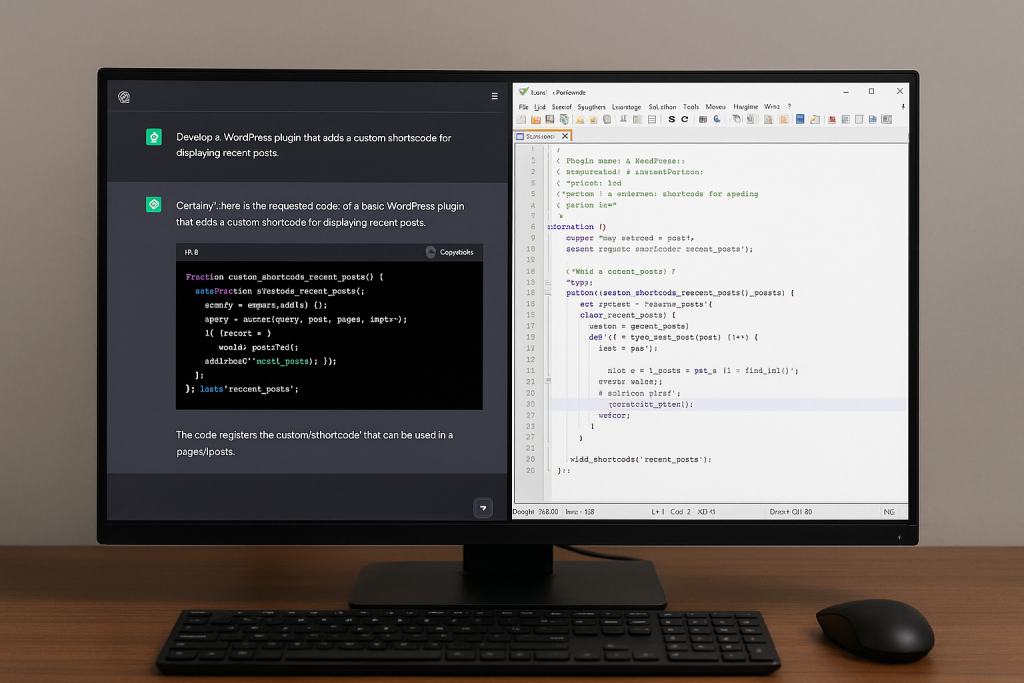Screen dimensions: 1024x683
Task: Close the 'Stonsrond' document tab
Action: 565,136
